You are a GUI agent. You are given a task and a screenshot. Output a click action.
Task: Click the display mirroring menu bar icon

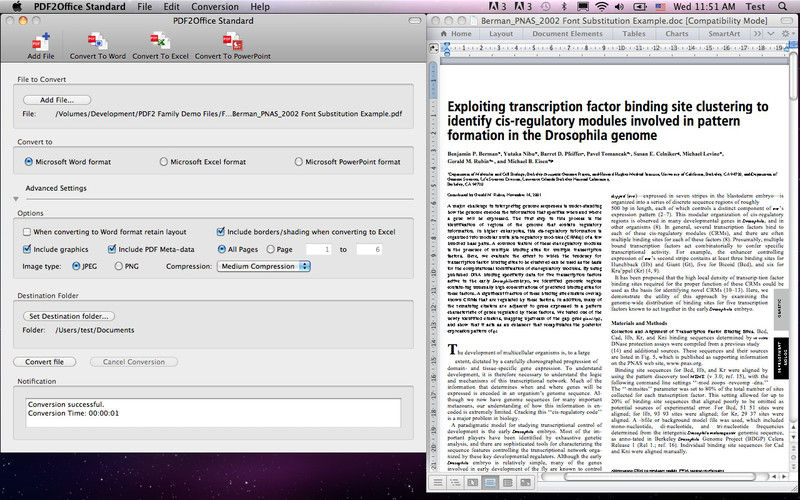tap(583, 7)
